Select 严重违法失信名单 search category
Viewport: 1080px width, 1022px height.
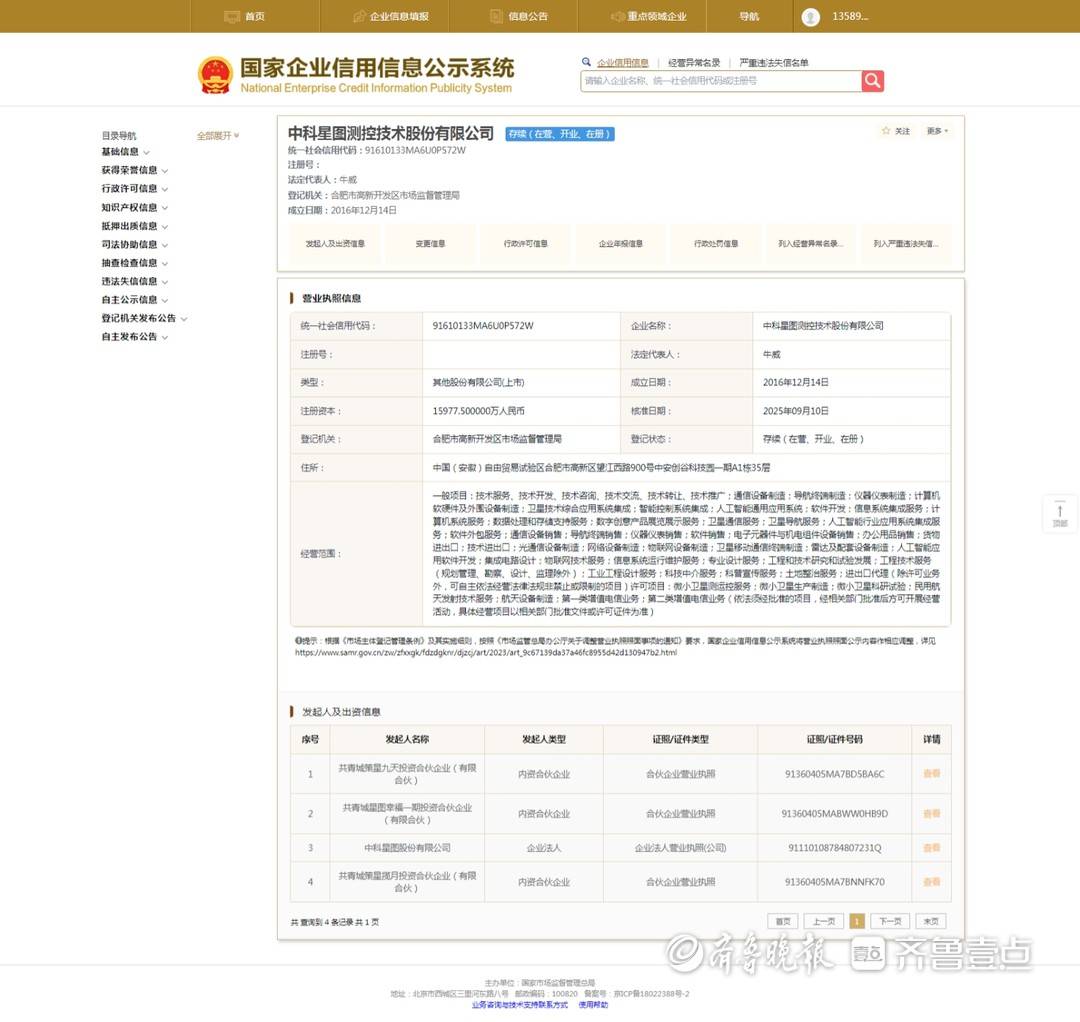point(773,63)
